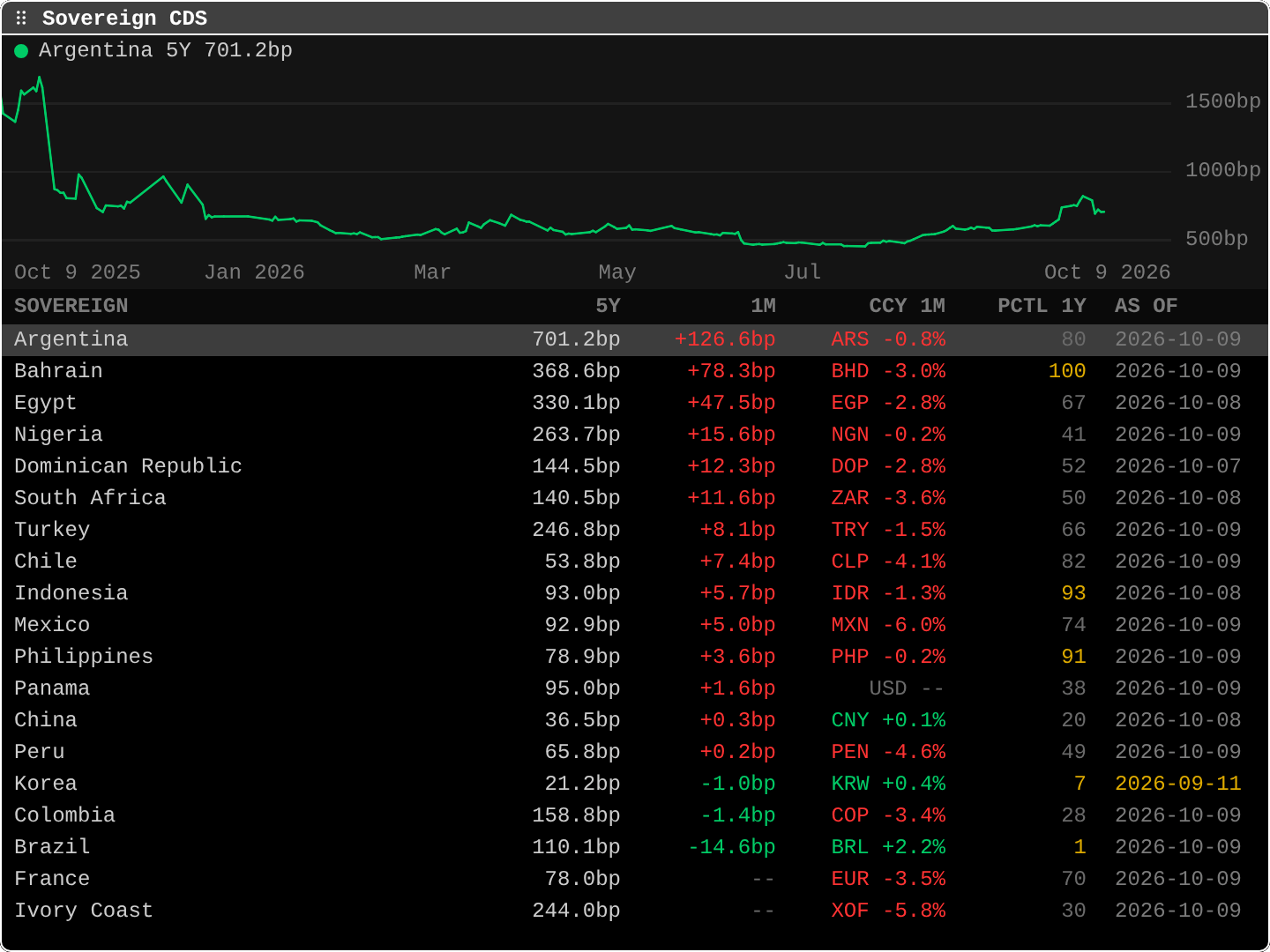Click the MXN -6.0% currency cell

[888, 625]
